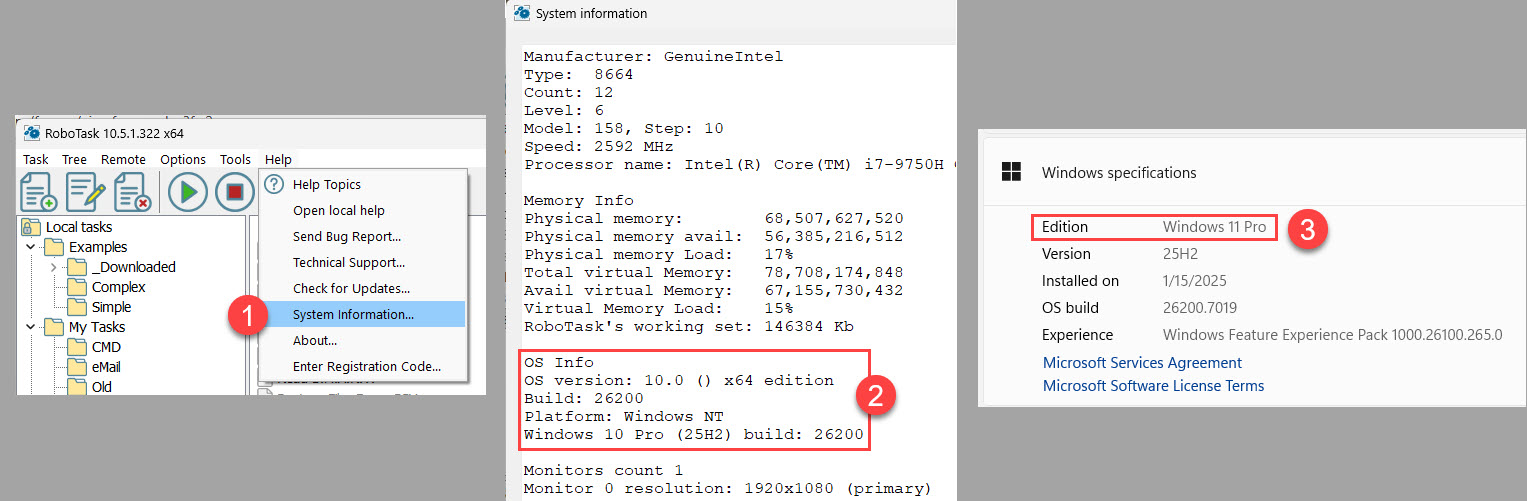Open the Remote menu
This screenshot has width=1527, height=501.
point(123,159)
